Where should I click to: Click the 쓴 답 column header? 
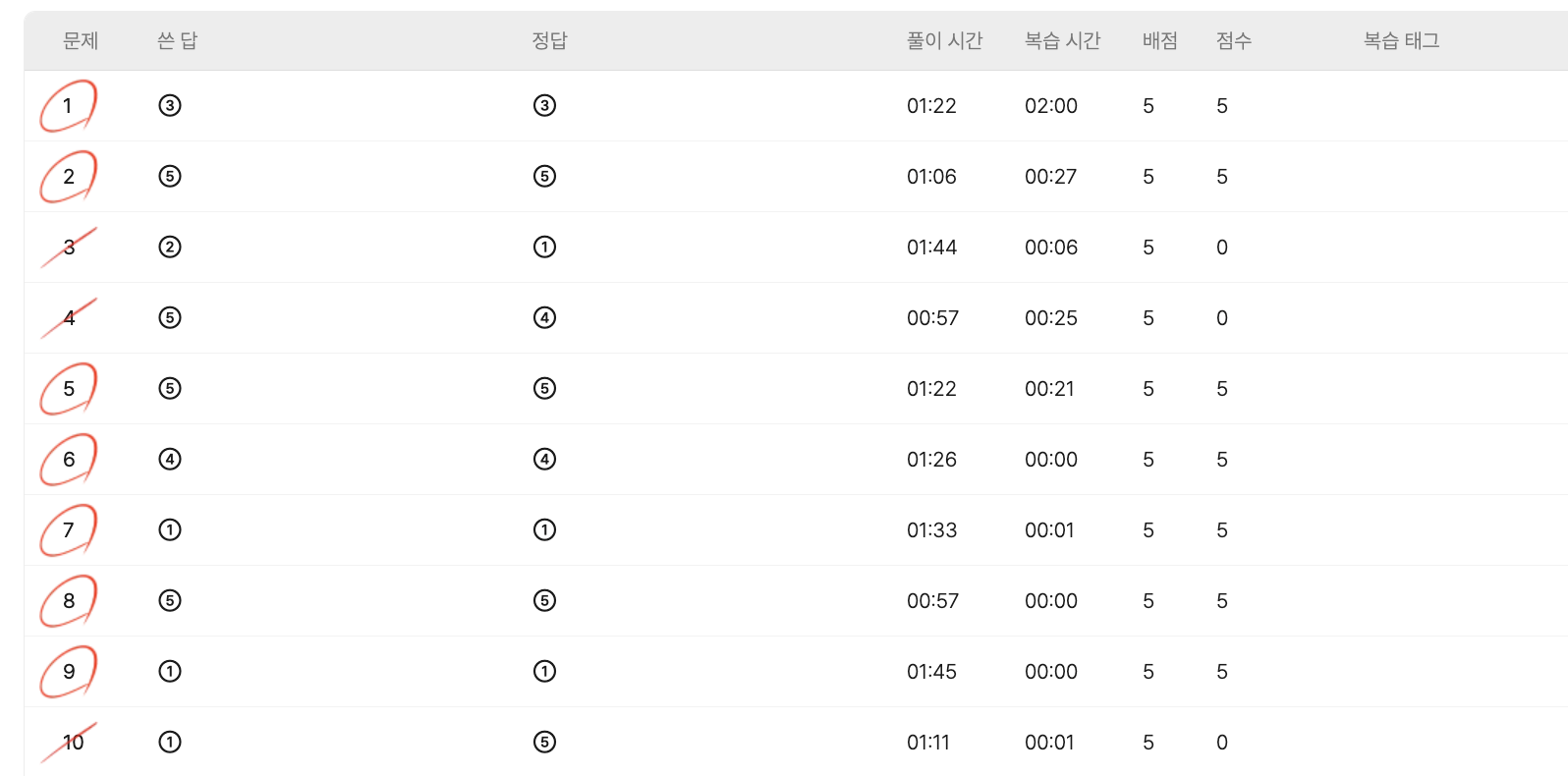tap(178, 40)
